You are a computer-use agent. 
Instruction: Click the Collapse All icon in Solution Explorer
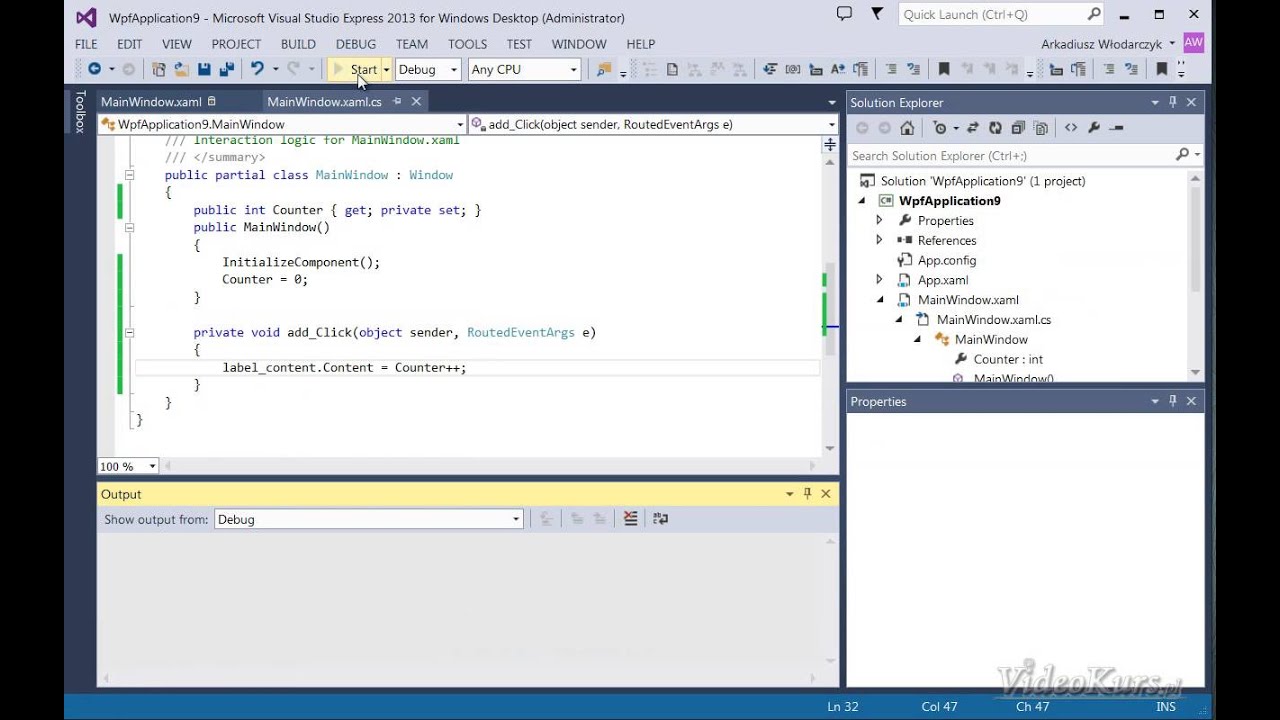coord(1018,128)
